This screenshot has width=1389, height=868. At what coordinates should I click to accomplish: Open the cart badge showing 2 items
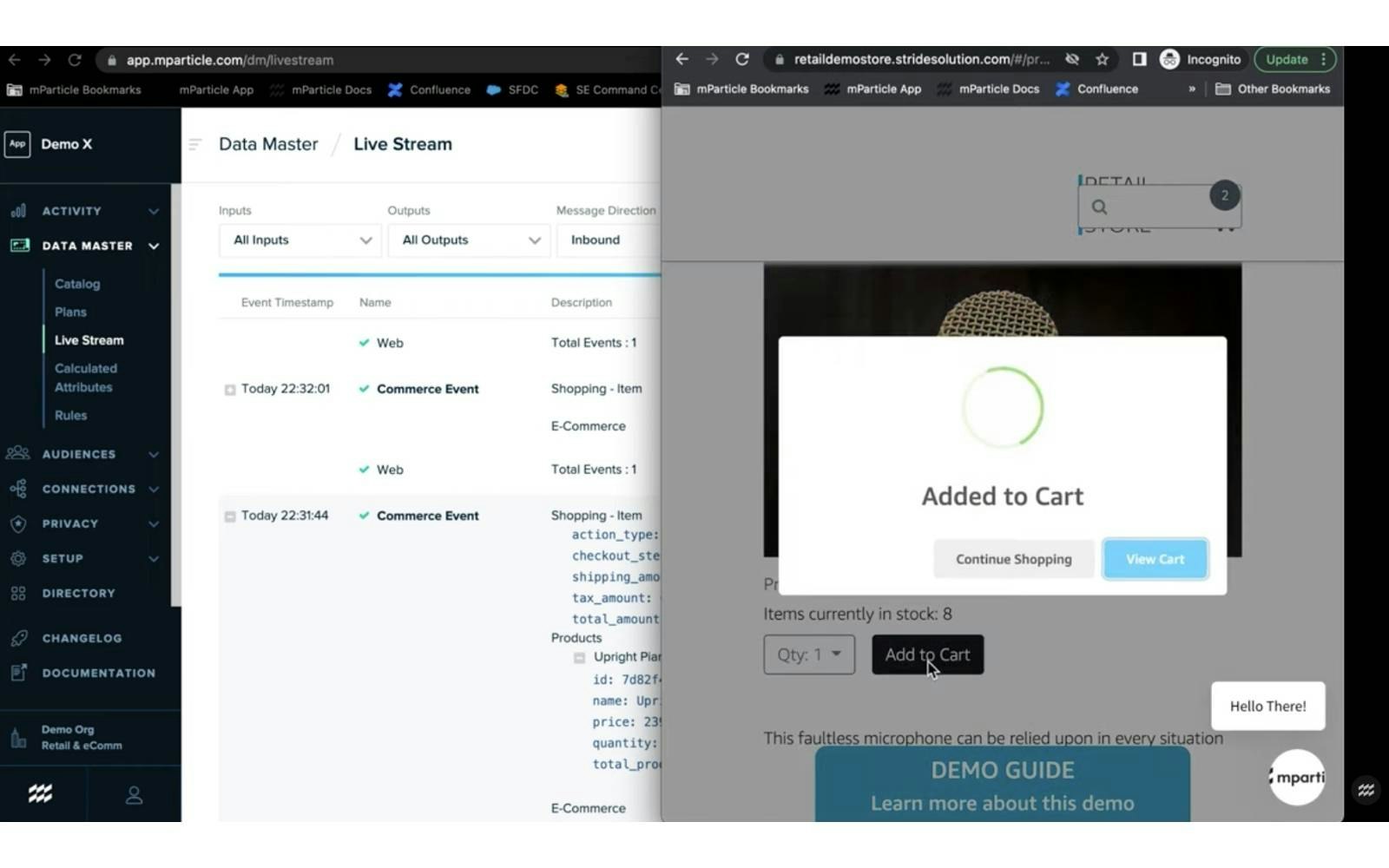point(1224,195)
